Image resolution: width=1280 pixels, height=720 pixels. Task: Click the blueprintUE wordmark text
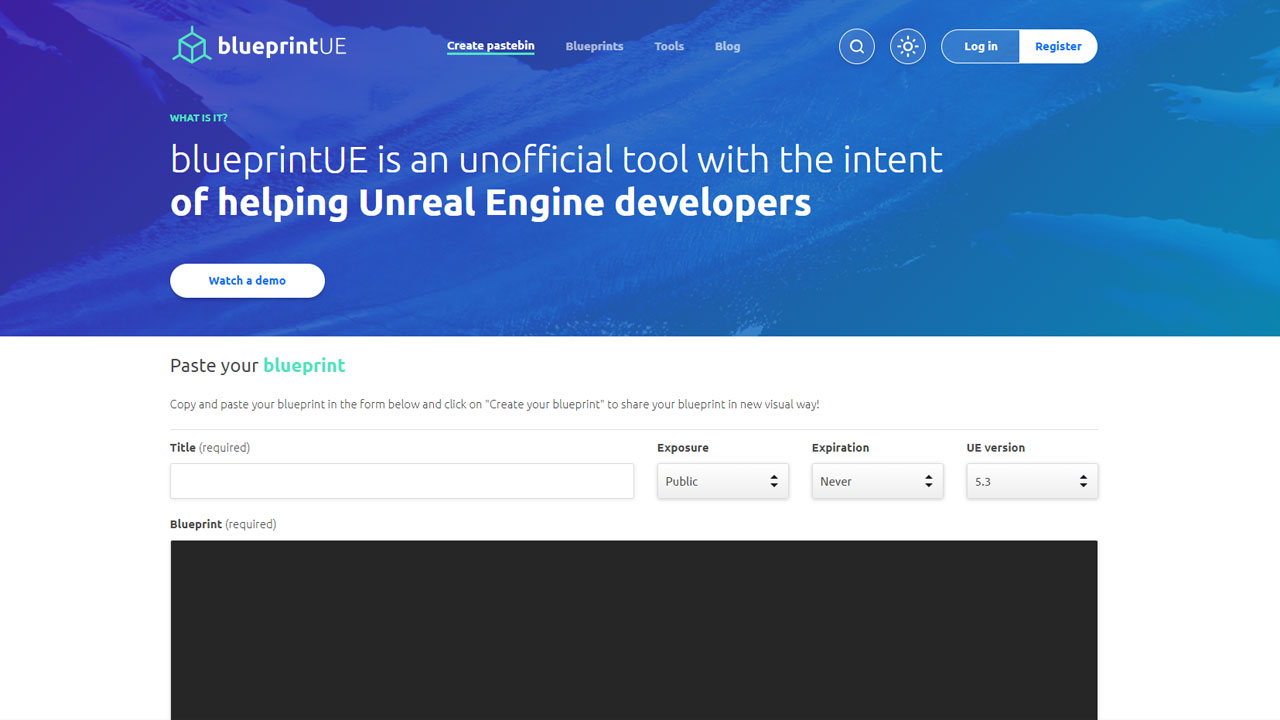tap(282, 46)
